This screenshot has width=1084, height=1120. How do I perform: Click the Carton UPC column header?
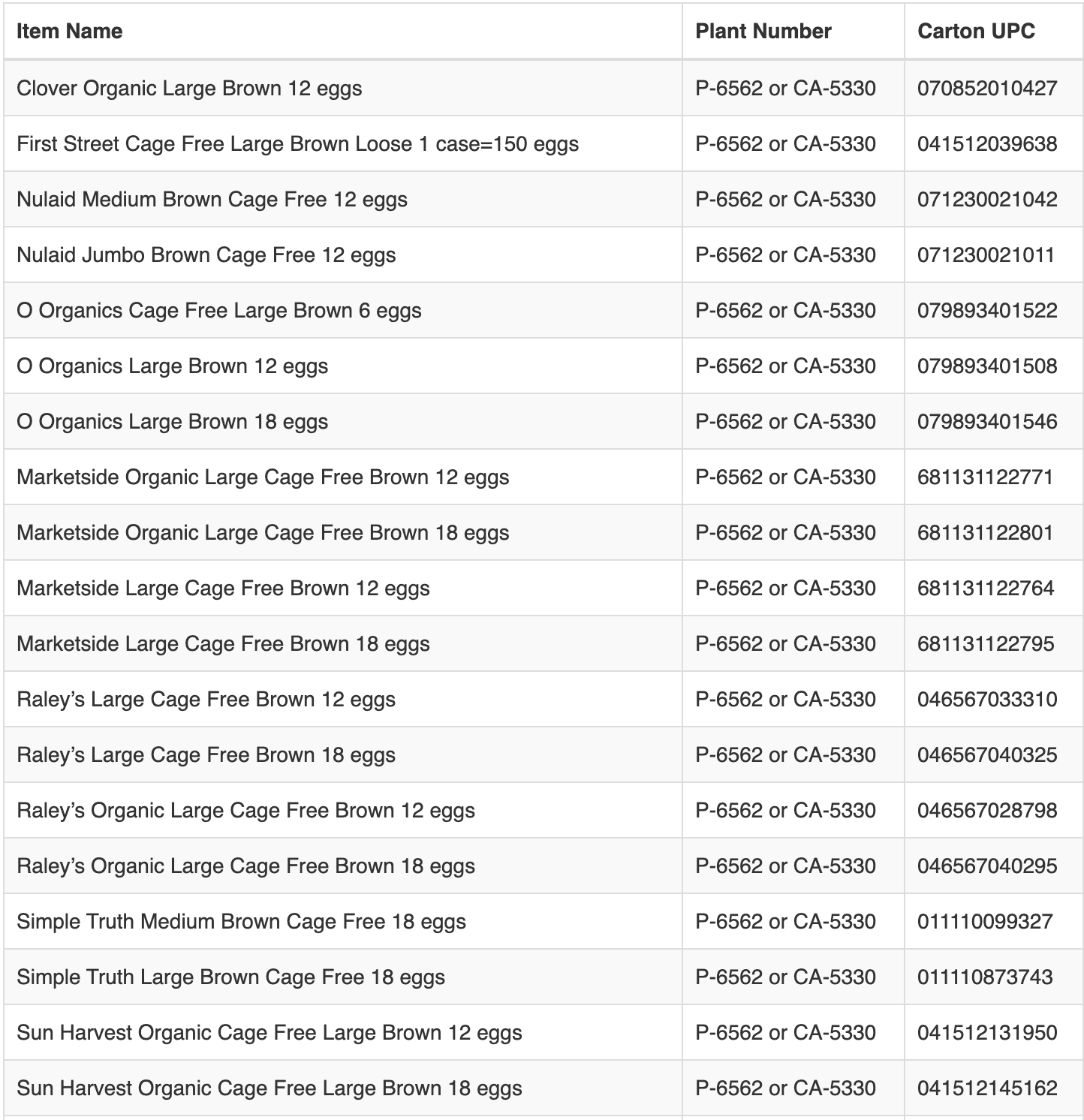976,32
